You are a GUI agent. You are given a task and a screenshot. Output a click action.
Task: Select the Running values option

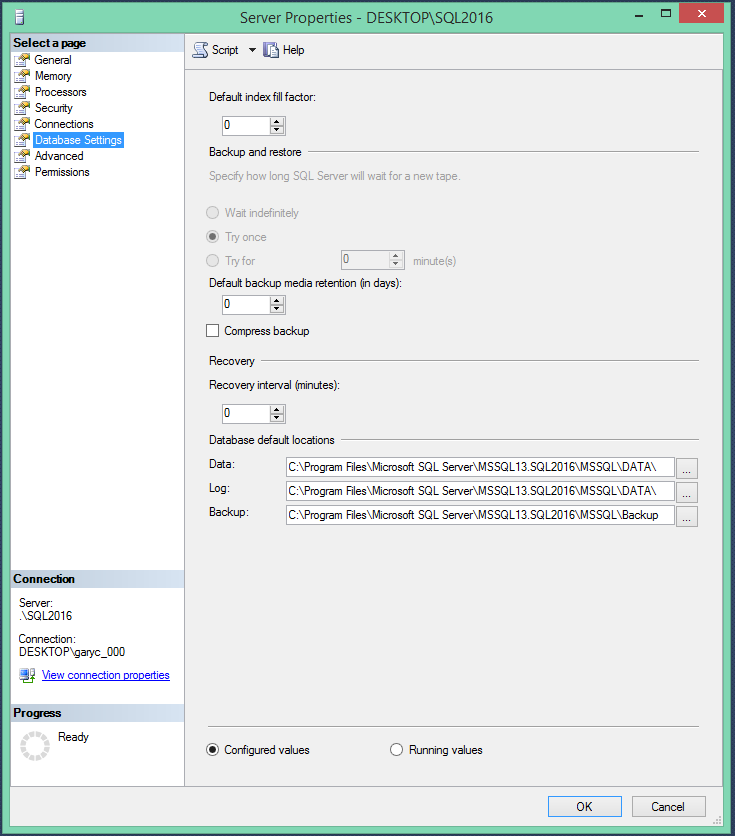[x=397, y=750]
